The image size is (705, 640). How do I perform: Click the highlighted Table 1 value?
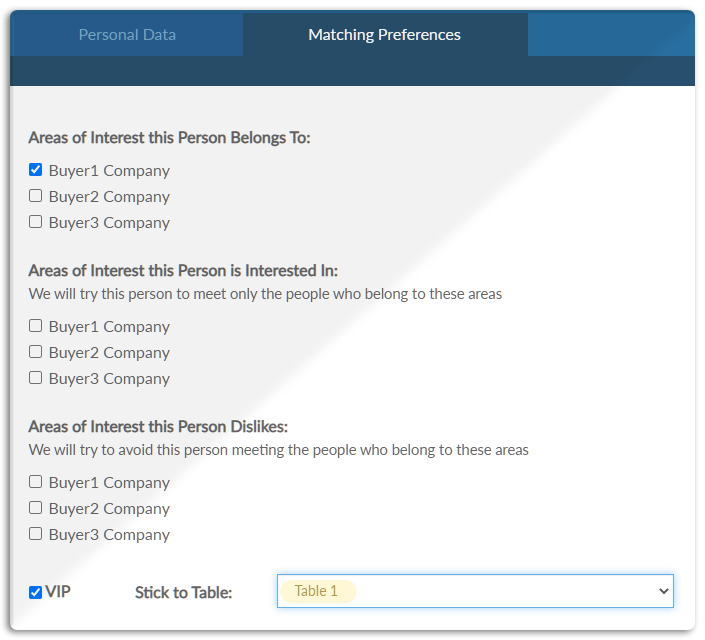pyautogui.click(x=317, y=591)
